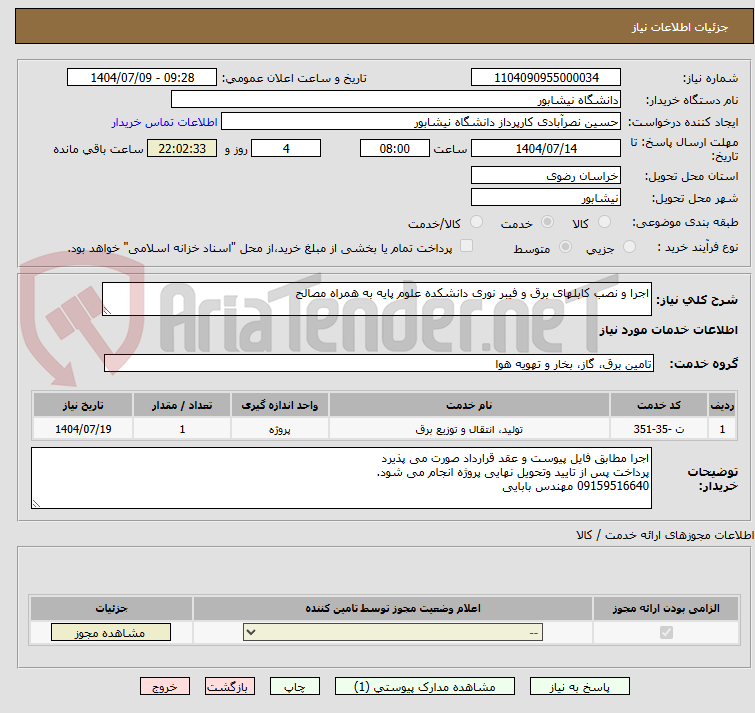Click the پاسخ به نیاز button
755x713 pixels.
579,687
